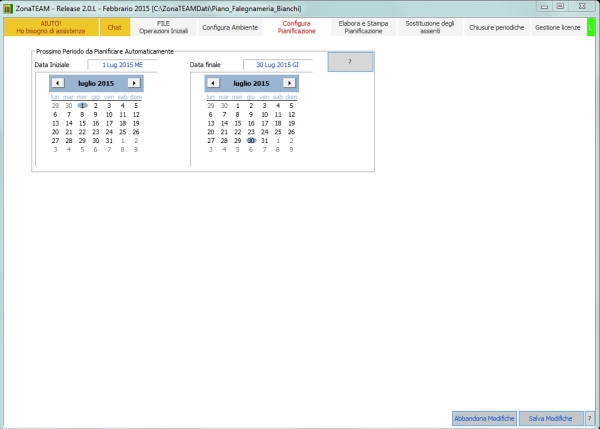Go to previous month in Data finale calendar
Viewport: 600px width, 429px height.
[x=213, y=83]
